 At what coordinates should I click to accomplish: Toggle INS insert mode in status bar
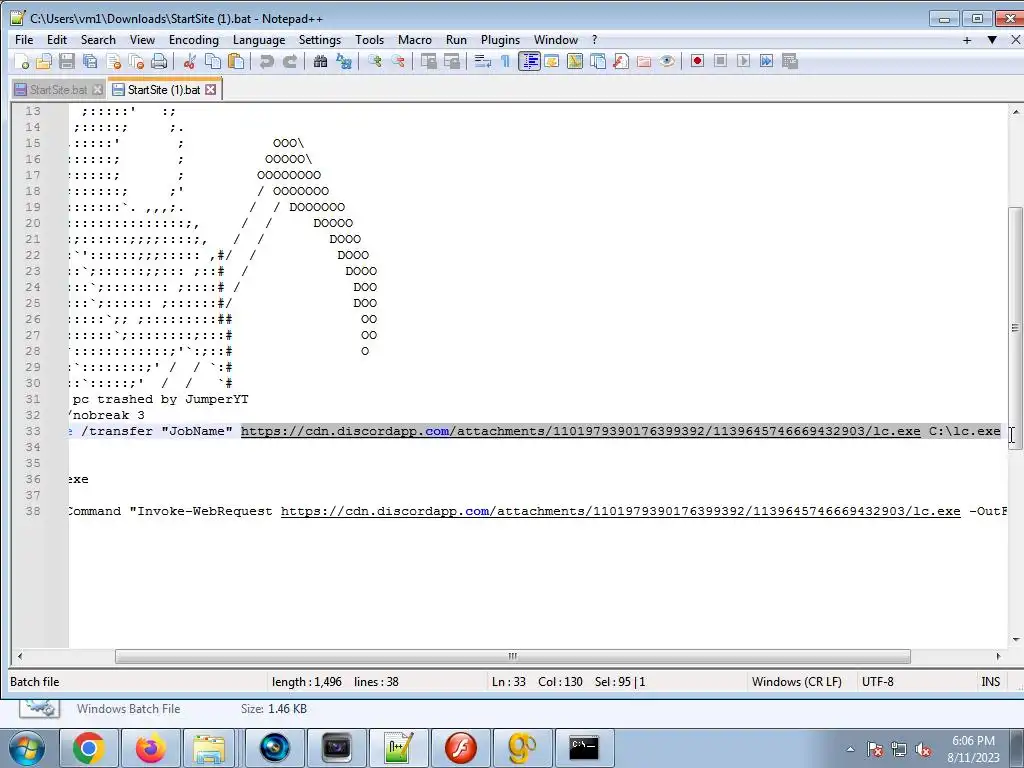coord(990,682)
